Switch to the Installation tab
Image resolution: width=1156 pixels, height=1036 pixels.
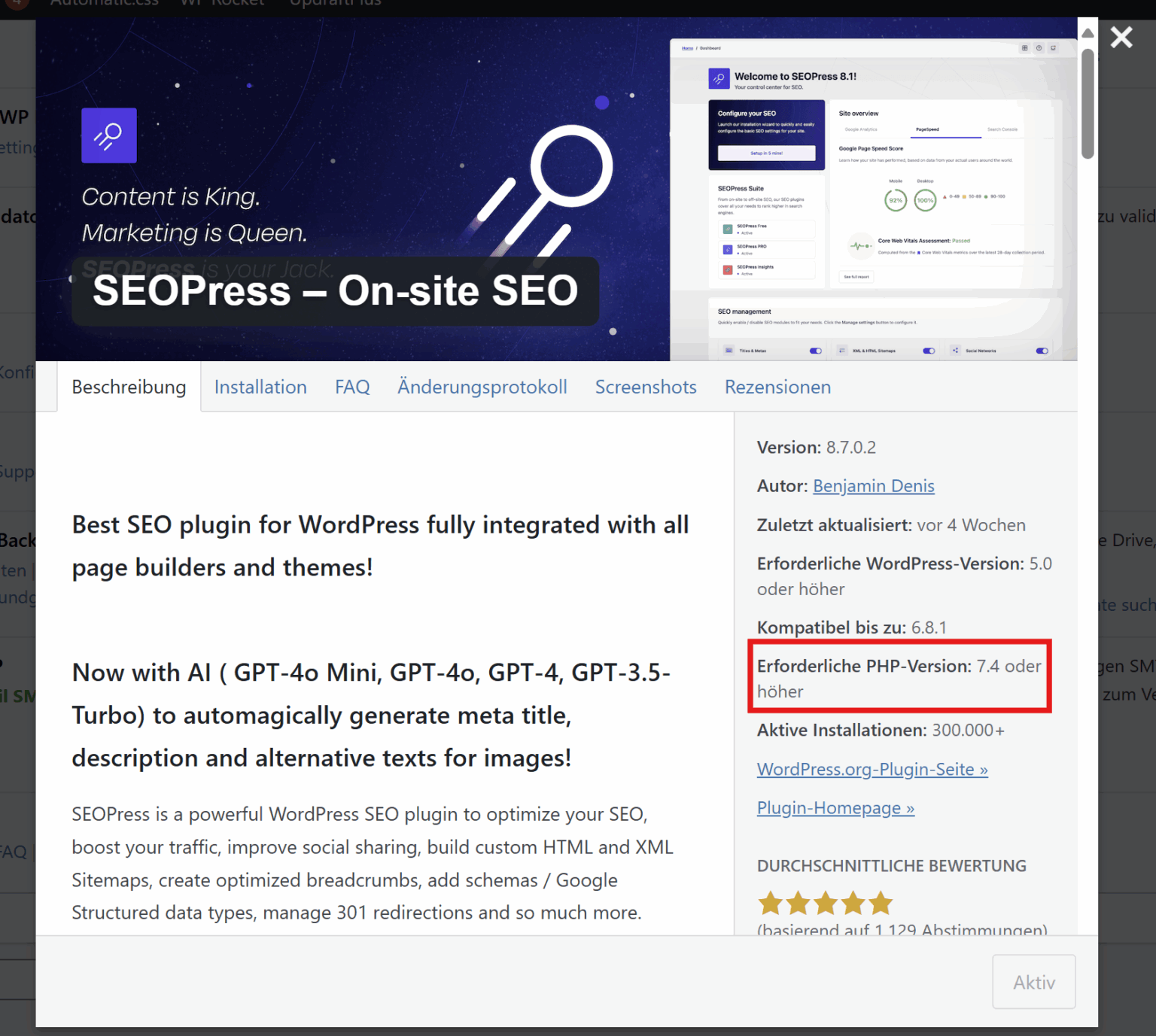coord(260,387)
